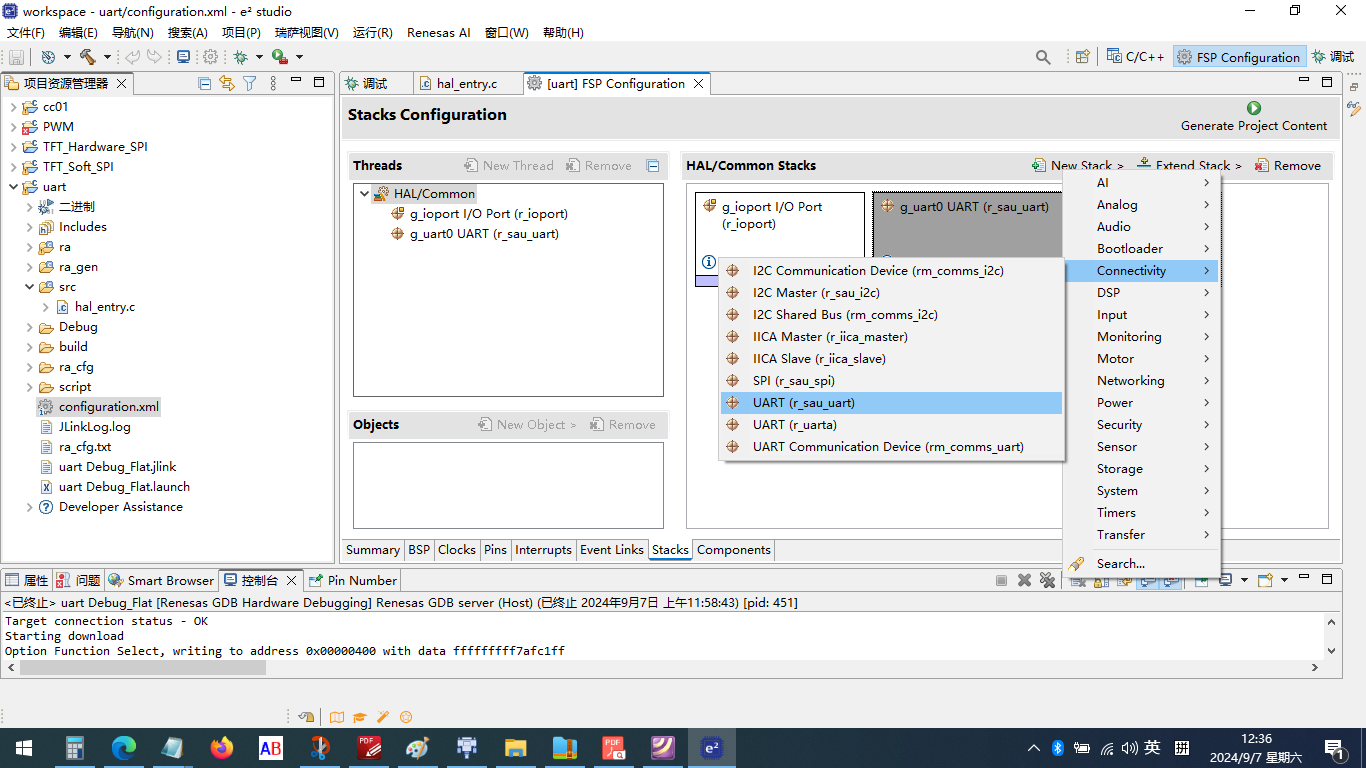Viewport: 1366px width, 768px height.
Task: Click UART Communication Device (rm_comms_uart)
Action: [x=891, y=447]
